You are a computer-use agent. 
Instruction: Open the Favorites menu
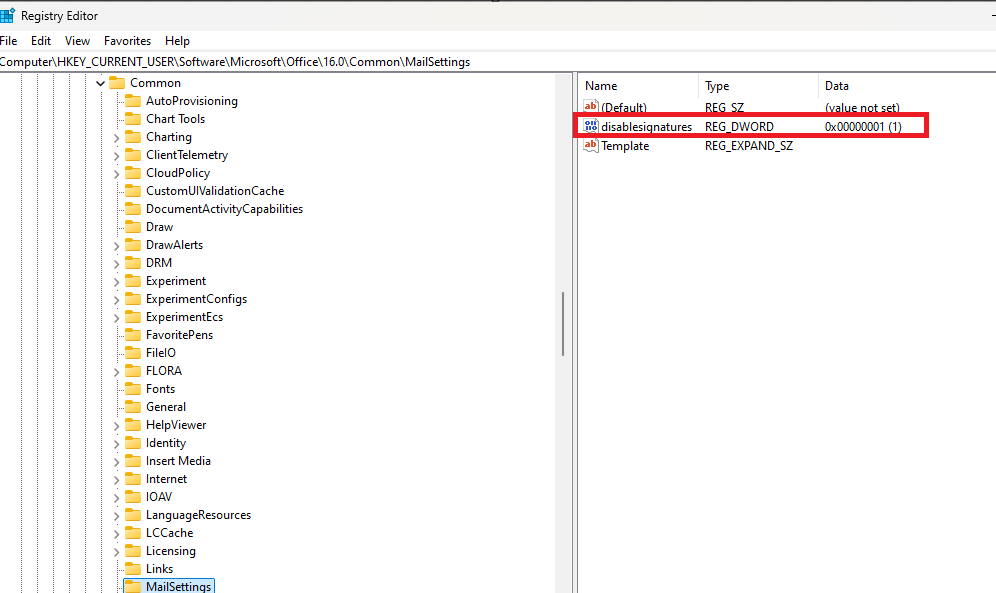pos(127,40)
